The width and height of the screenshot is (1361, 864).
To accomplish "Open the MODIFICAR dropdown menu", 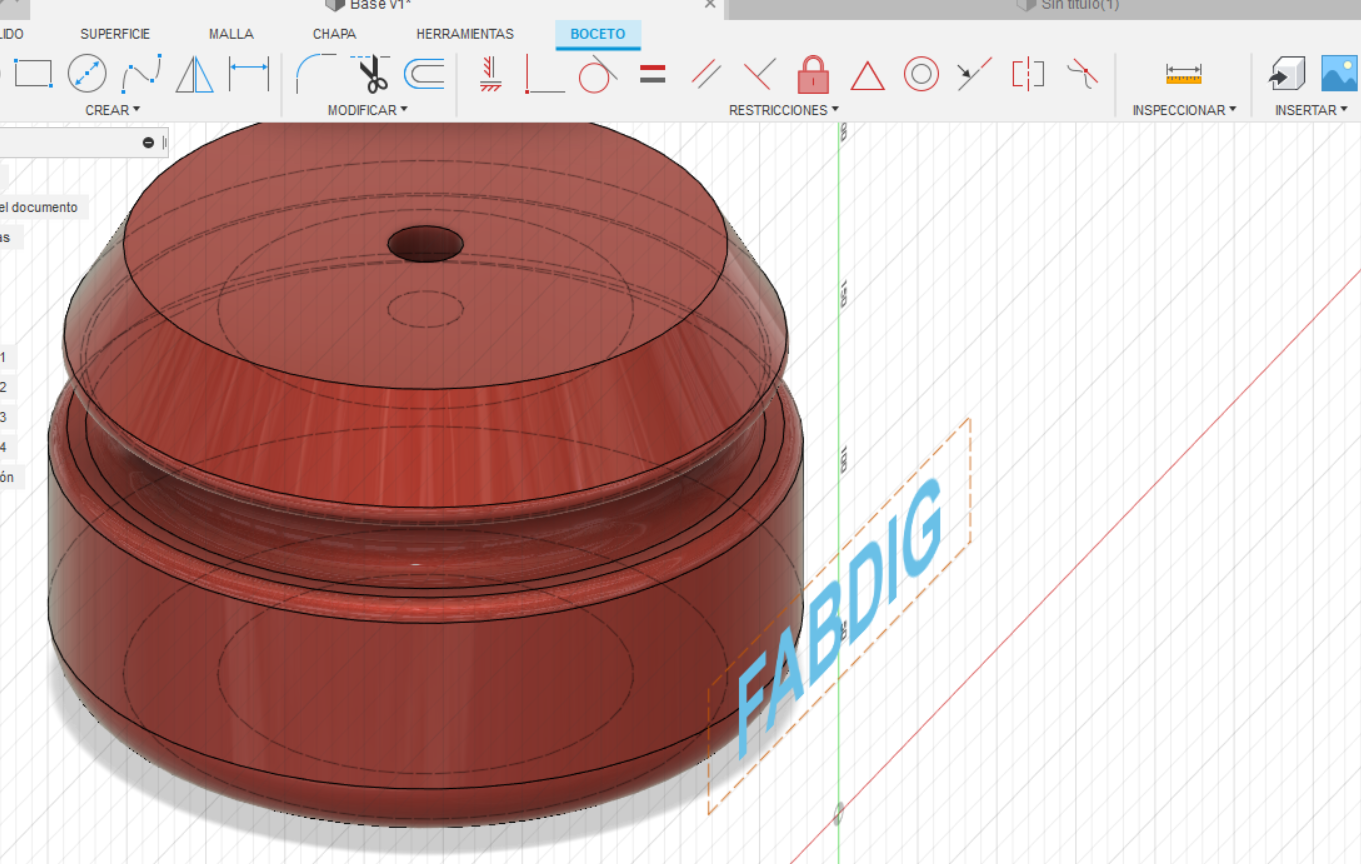I will [367, 110].
